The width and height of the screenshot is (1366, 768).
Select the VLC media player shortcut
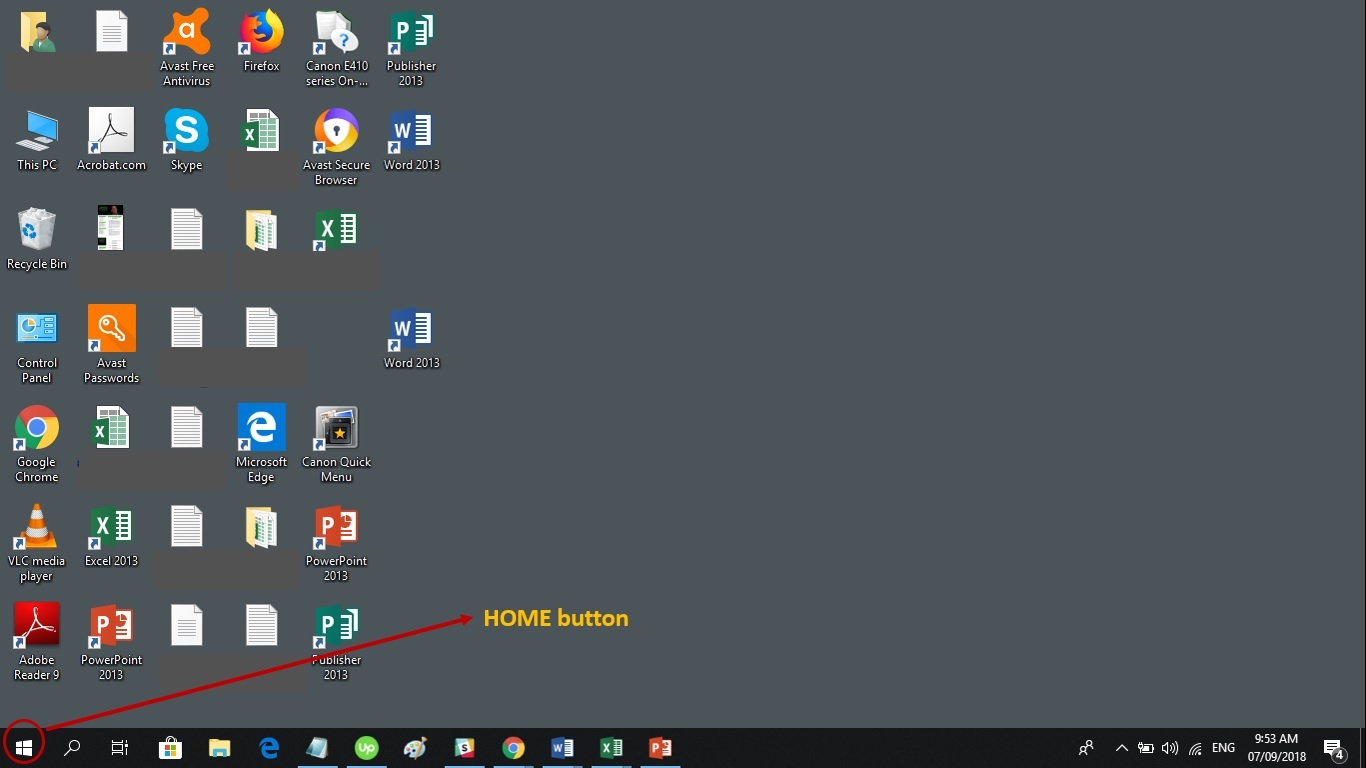[x=37, y=543]
